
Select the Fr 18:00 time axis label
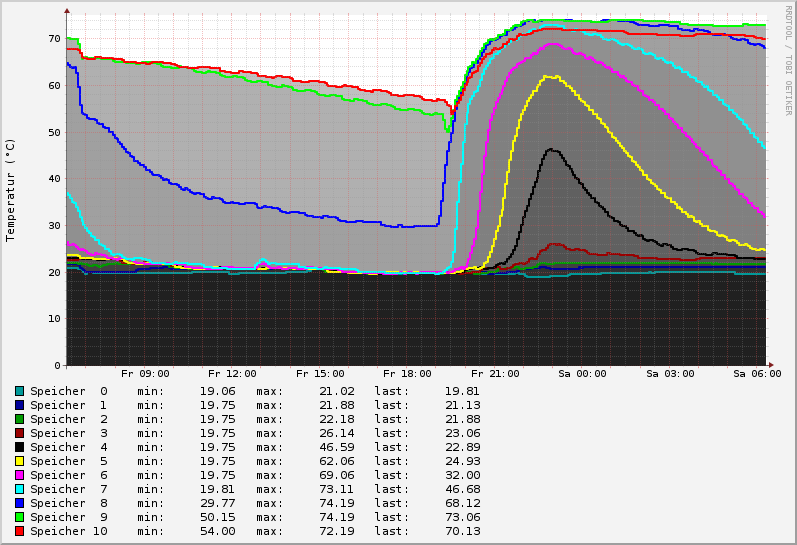coord(407,374)
